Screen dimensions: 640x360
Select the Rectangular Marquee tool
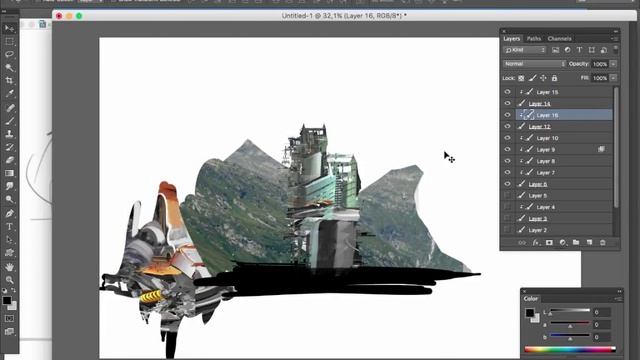tap(9, 41)
